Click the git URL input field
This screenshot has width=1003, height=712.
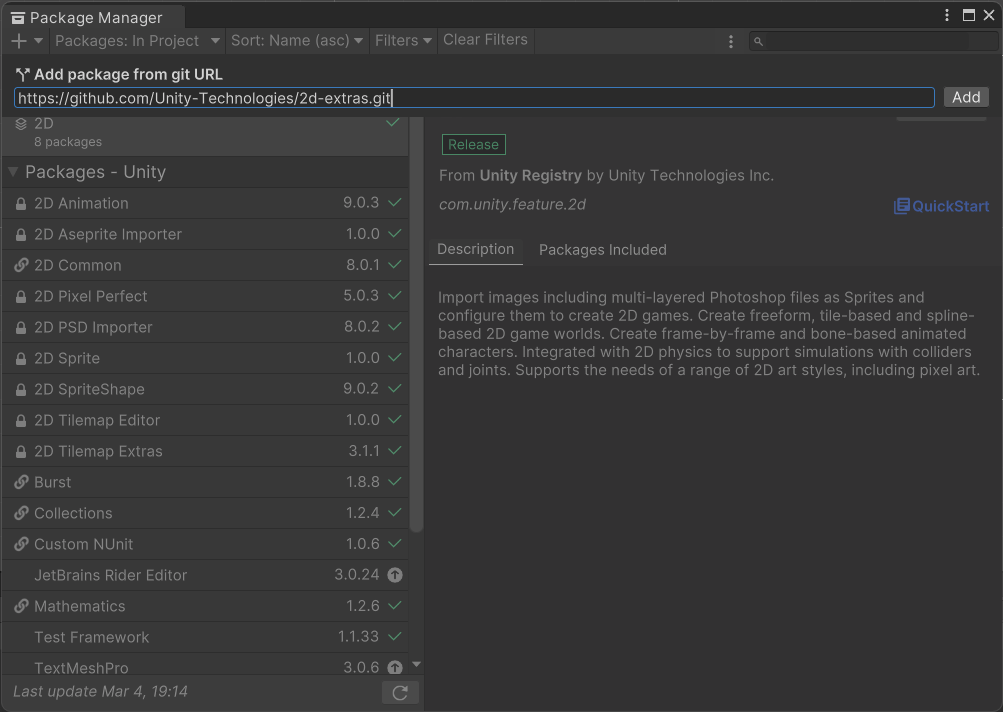click(474, 98)
